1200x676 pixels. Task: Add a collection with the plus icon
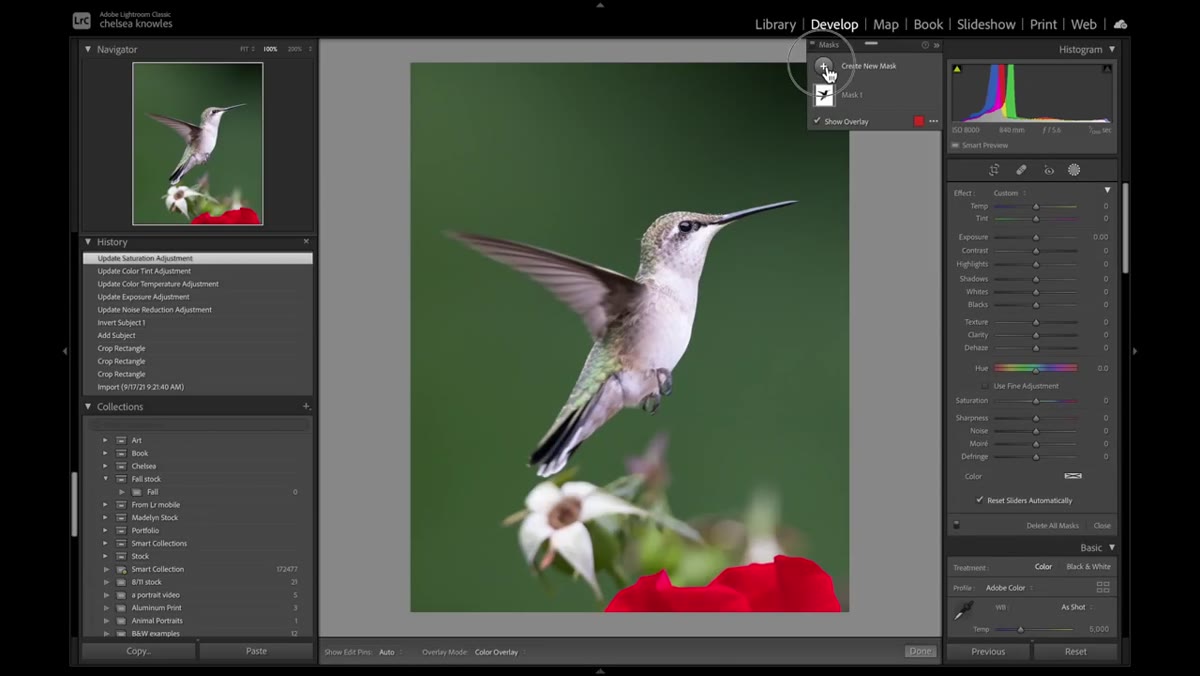point(306,406)
